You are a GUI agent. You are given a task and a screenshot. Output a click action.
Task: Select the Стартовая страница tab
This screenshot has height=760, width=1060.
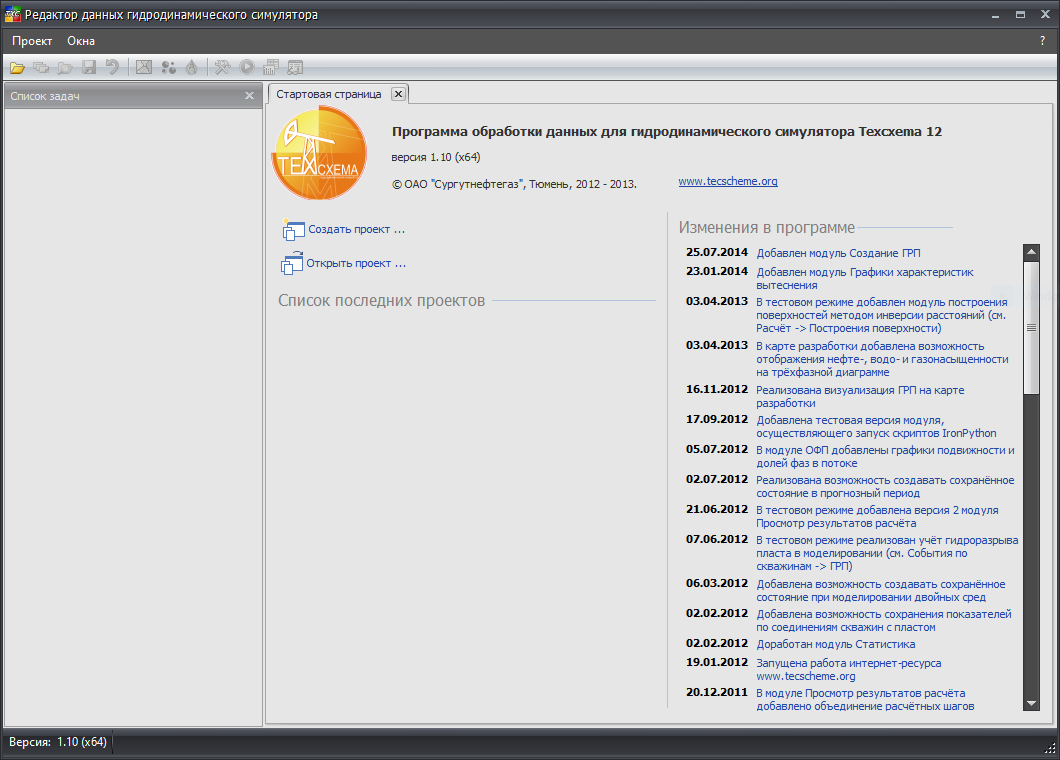pos(329,94)
